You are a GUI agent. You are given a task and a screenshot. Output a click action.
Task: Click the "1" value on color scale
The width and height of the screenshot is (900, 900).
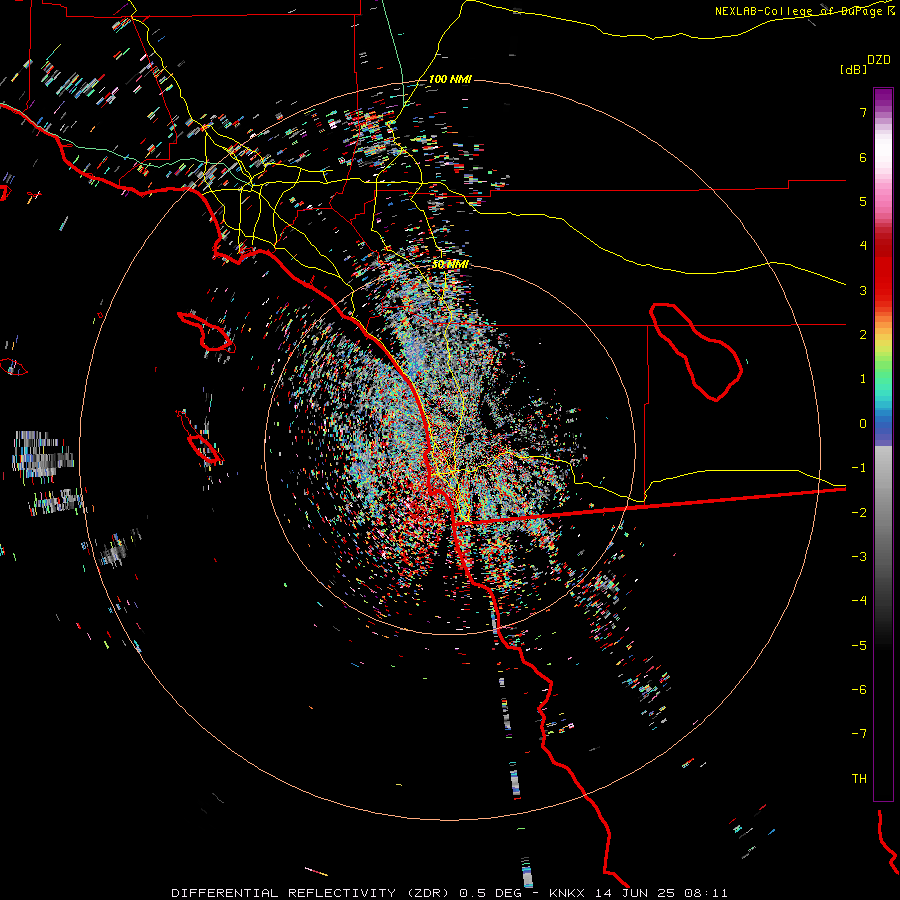(x=863, y=379)
